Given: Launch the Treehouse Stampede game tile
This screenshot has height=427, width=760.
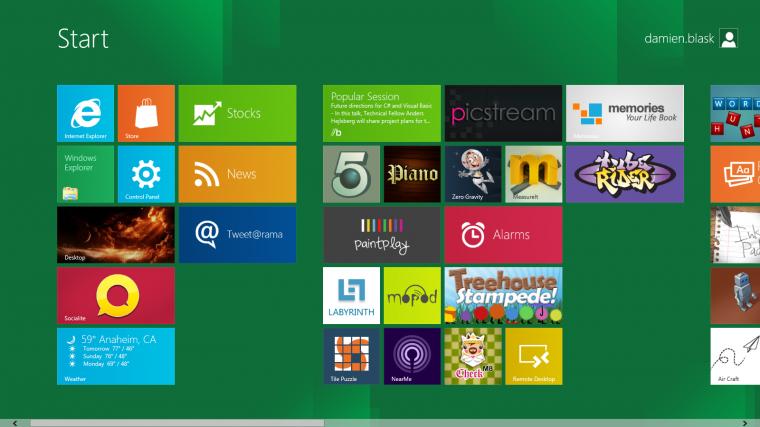Looking at the screenshot, I should (x=503, y=296).
